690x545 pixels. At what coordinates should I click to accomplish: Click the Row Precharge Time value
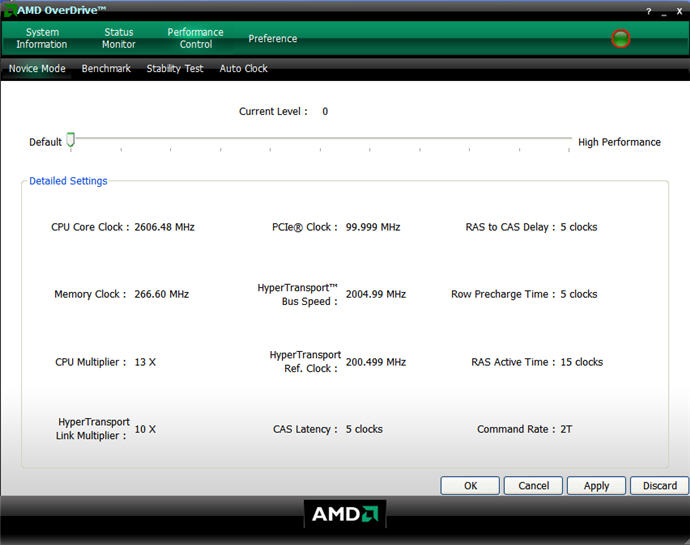(579, 294)
